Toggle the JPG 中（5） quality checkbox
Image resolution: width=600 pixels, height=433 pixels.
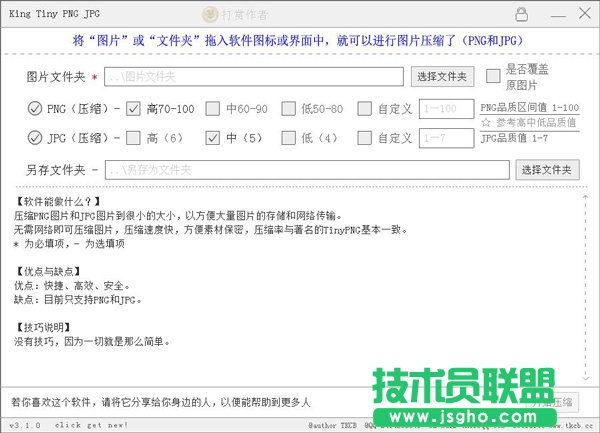tap(211, 138)
